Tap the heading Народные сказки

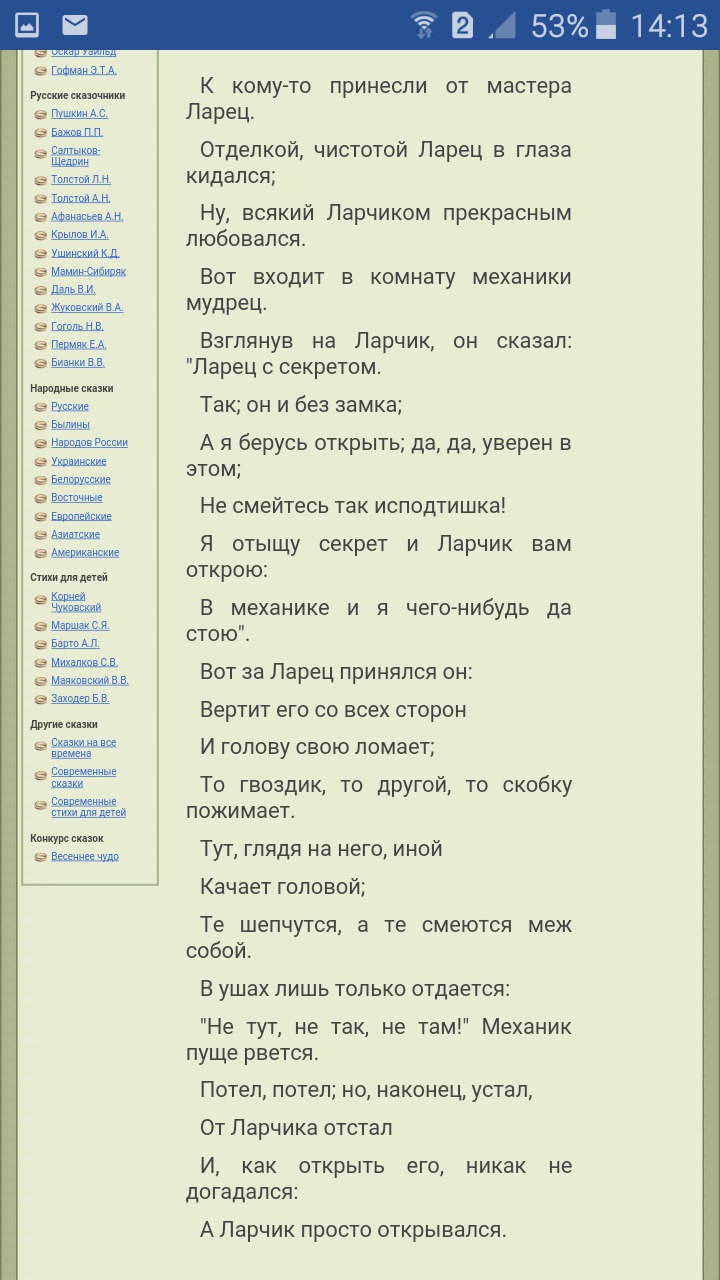point(72,388)
